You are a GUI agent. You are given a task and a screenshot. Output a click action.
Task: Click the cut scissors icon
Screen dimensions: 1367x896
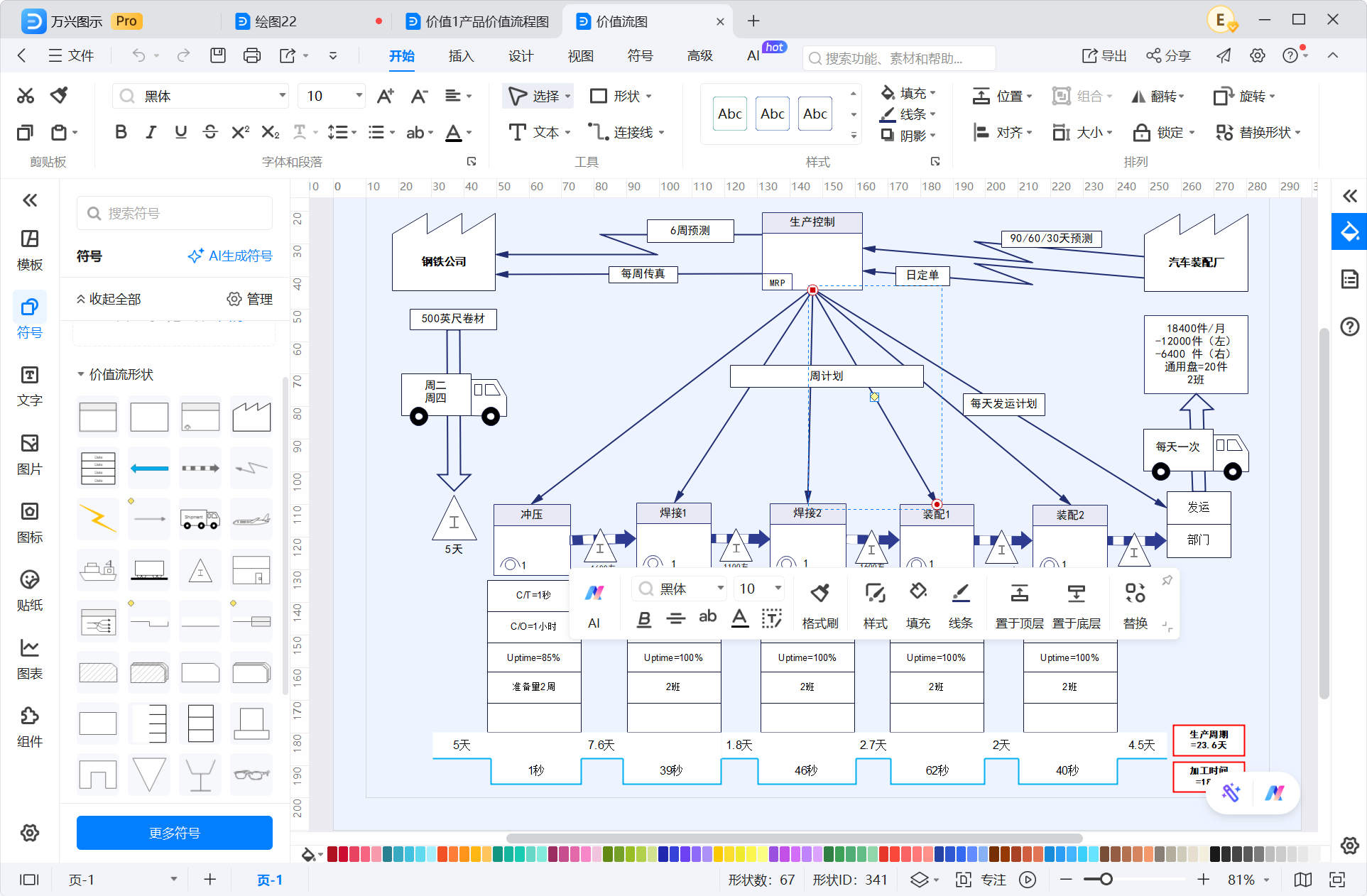(26, 96)
